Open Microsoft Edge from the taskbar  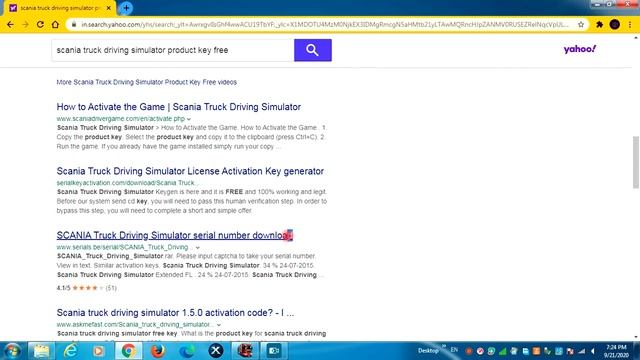[187, 351]
